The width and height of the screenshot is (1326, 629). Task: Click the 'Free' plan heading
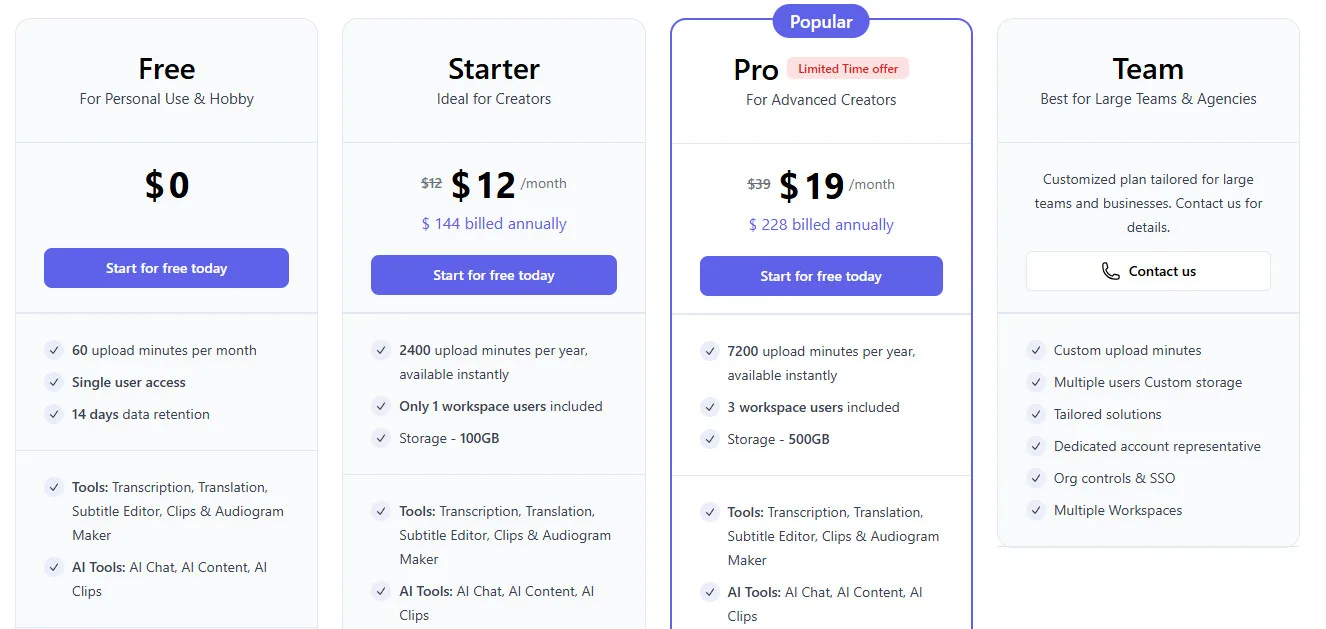click(166, 69)
